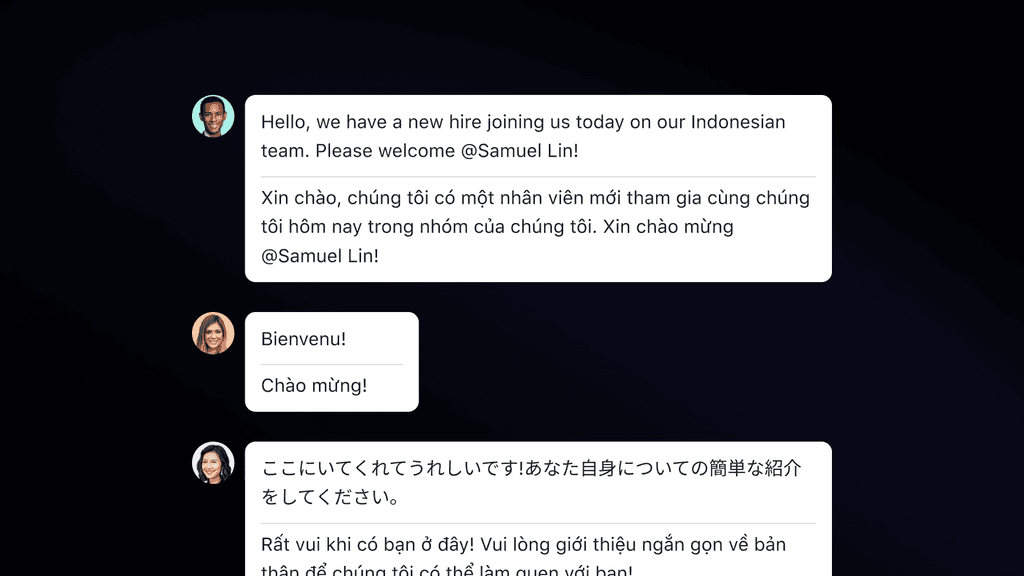Click the divider line inside the first bubble
Image resolution: width=1024 pixels, height=576 pixels.
[538, 174]
